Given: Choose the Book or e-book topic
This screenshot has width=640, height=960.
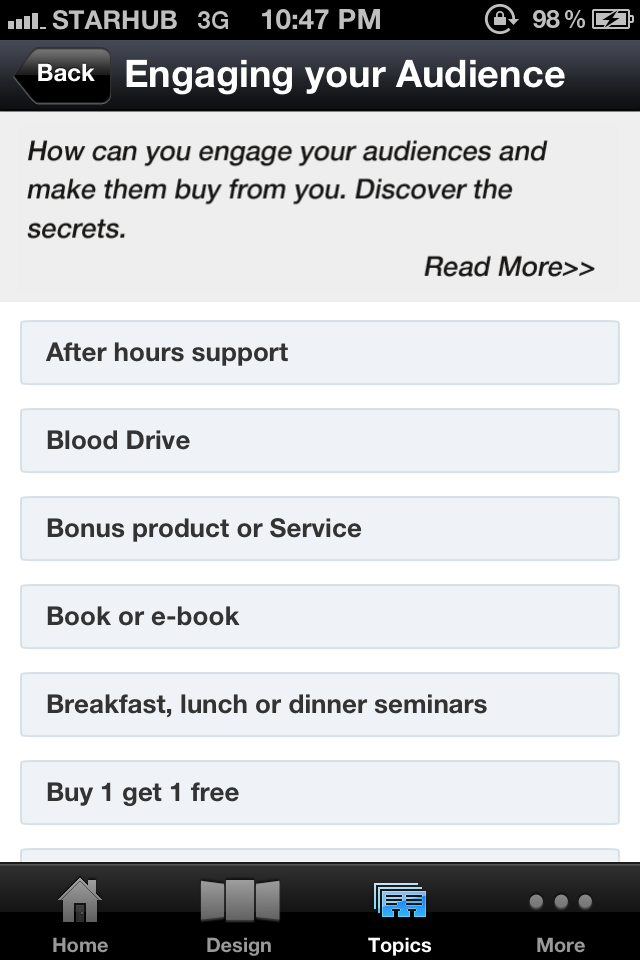Looking at the screenshot, I should coord(320,617).
